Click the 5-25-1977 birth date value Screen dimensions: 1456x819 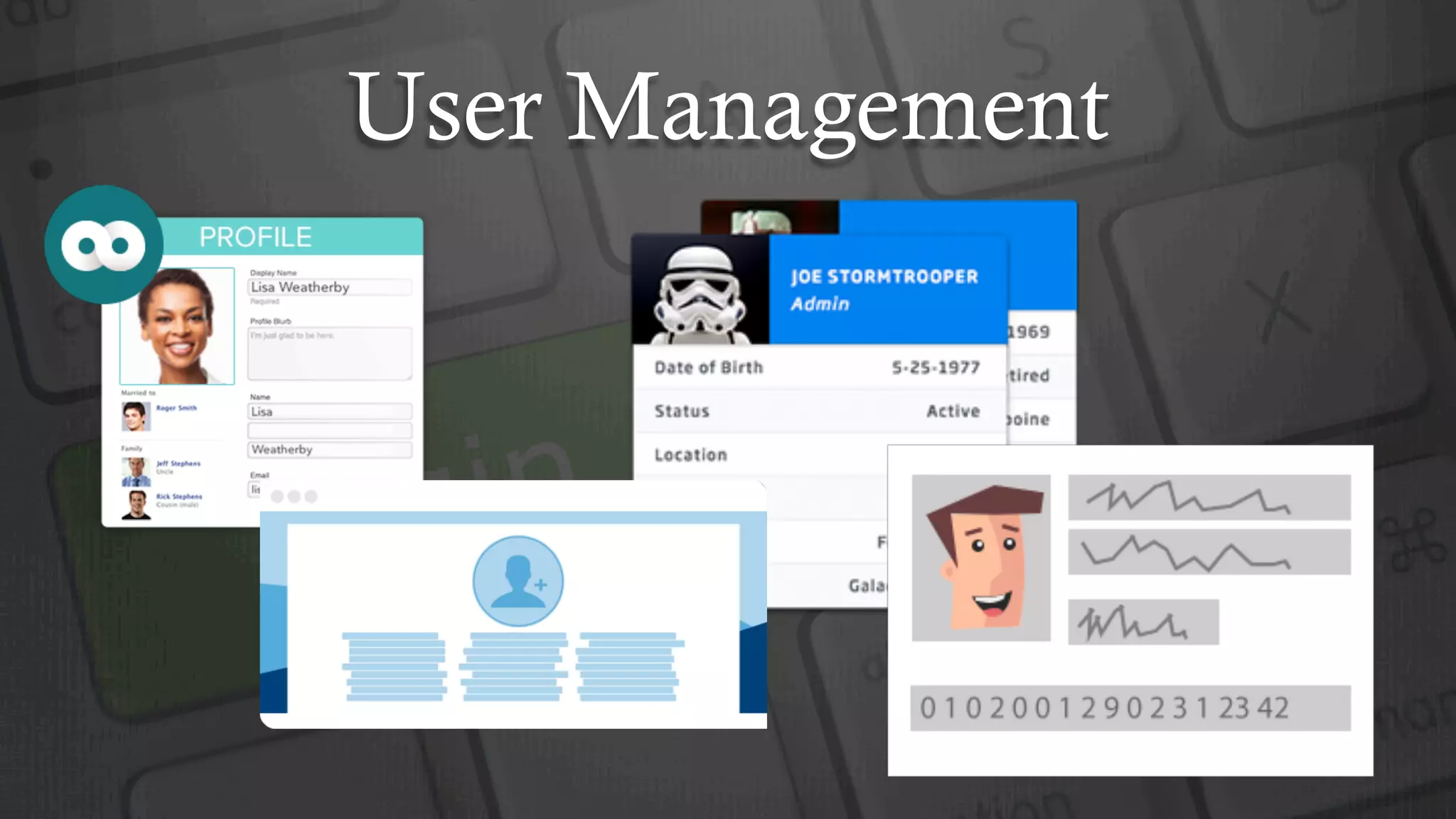pyautogui.click(x=936, y=368)
